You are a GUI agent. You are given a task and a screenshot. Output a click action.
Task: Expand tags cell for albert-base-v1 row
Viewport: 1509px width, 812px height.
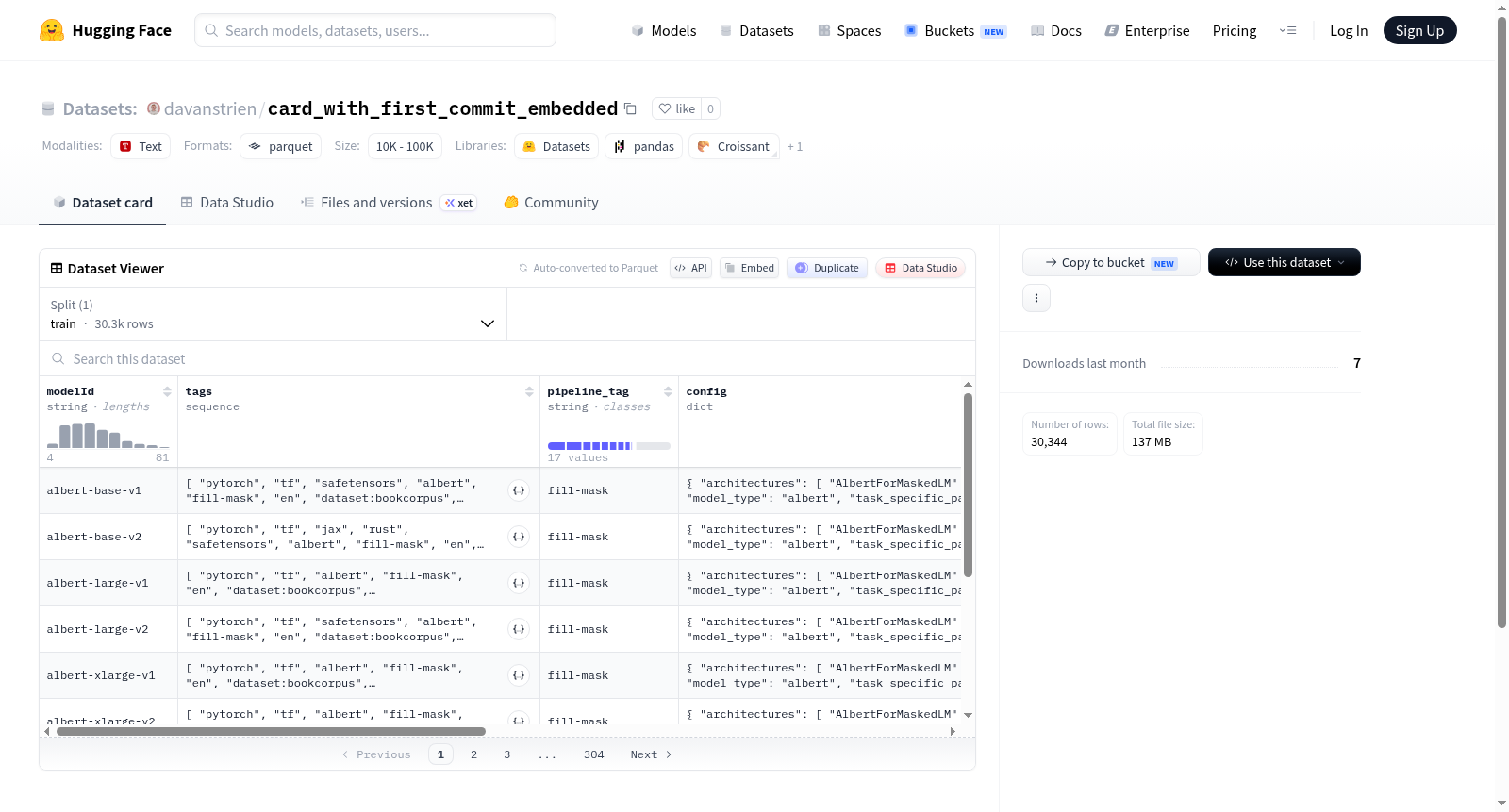(519, 490)
